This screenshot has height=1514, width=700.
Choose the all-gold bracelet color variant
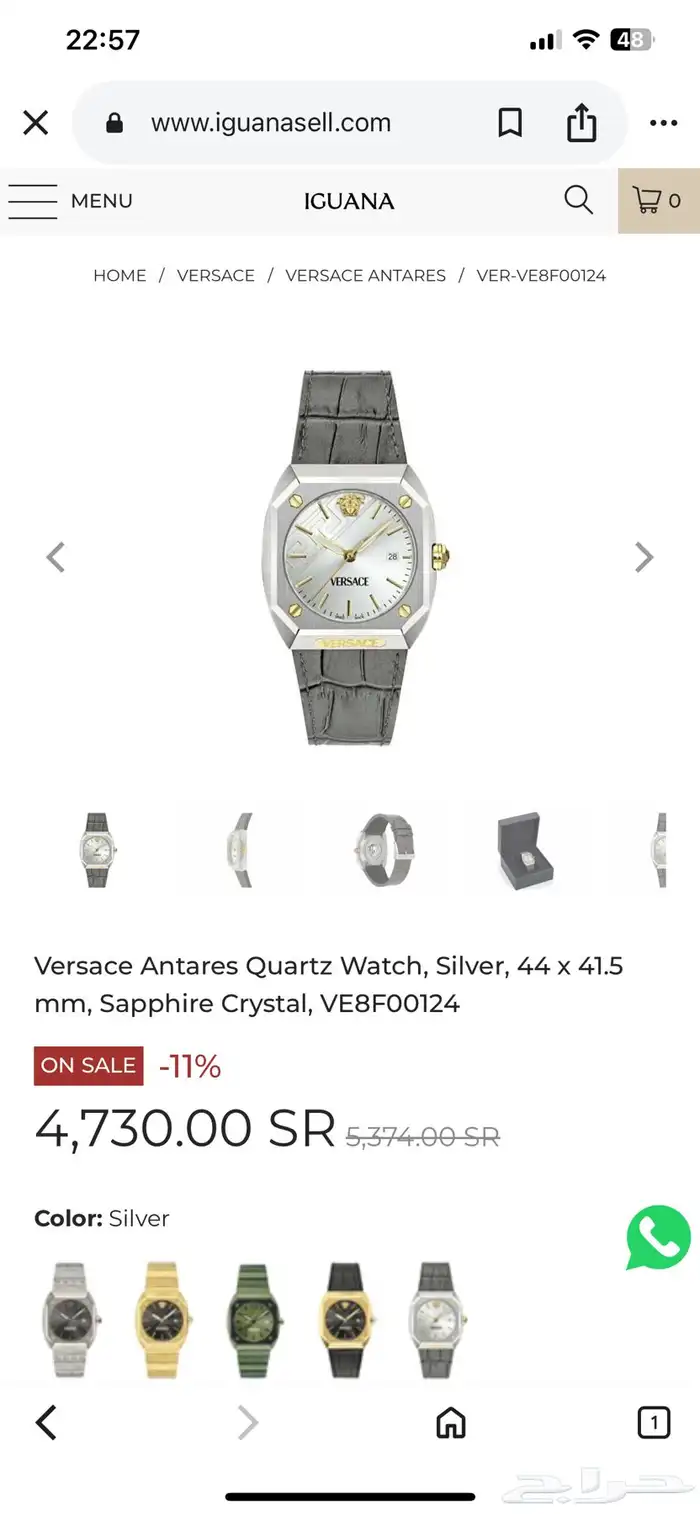tap(164, 1320)
